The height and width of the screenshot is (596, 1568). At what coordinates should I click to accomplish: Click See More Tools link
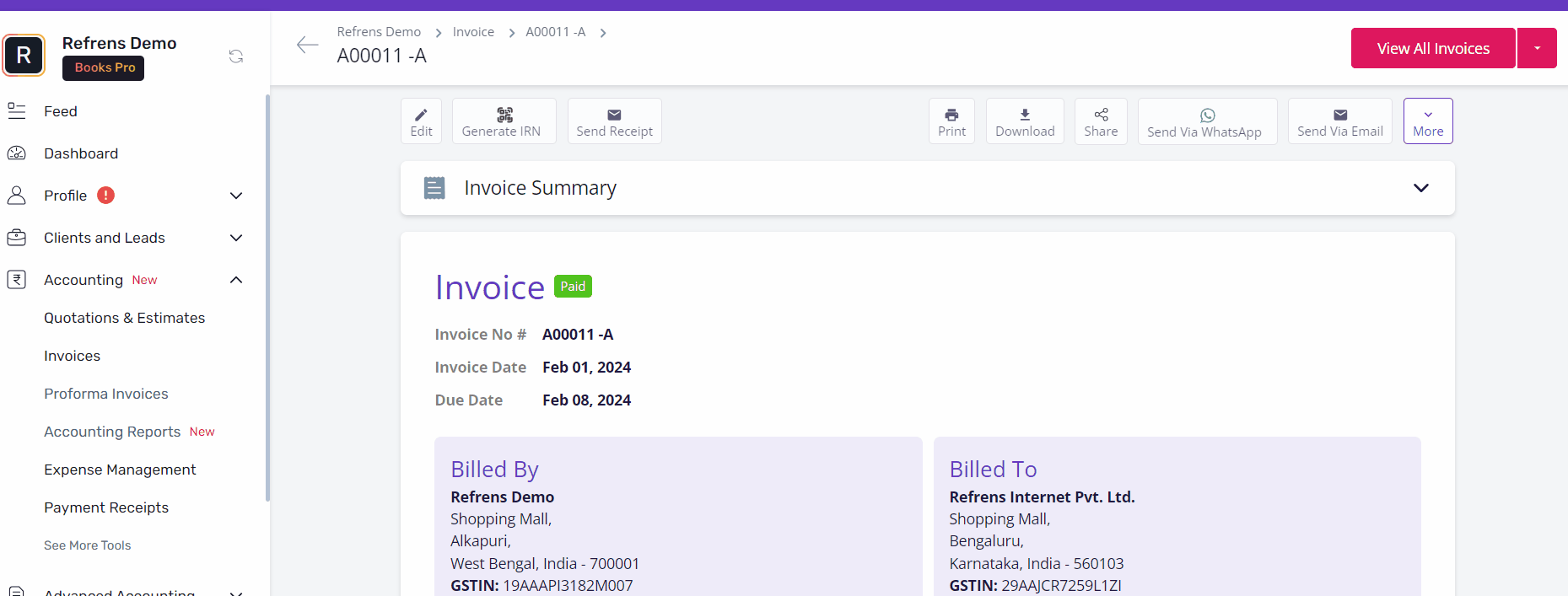coord(88,545)
